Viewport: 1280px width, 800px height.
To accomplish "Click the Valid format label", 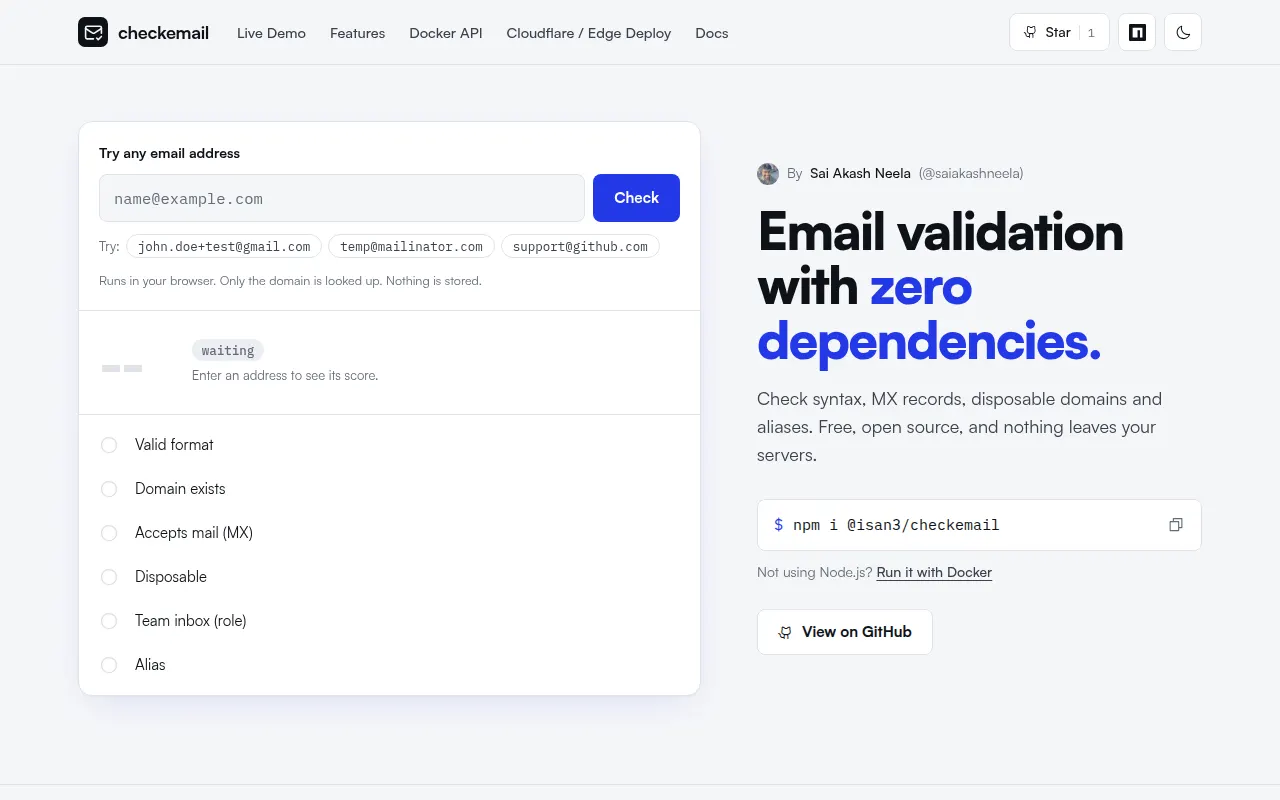I will 174,445.
